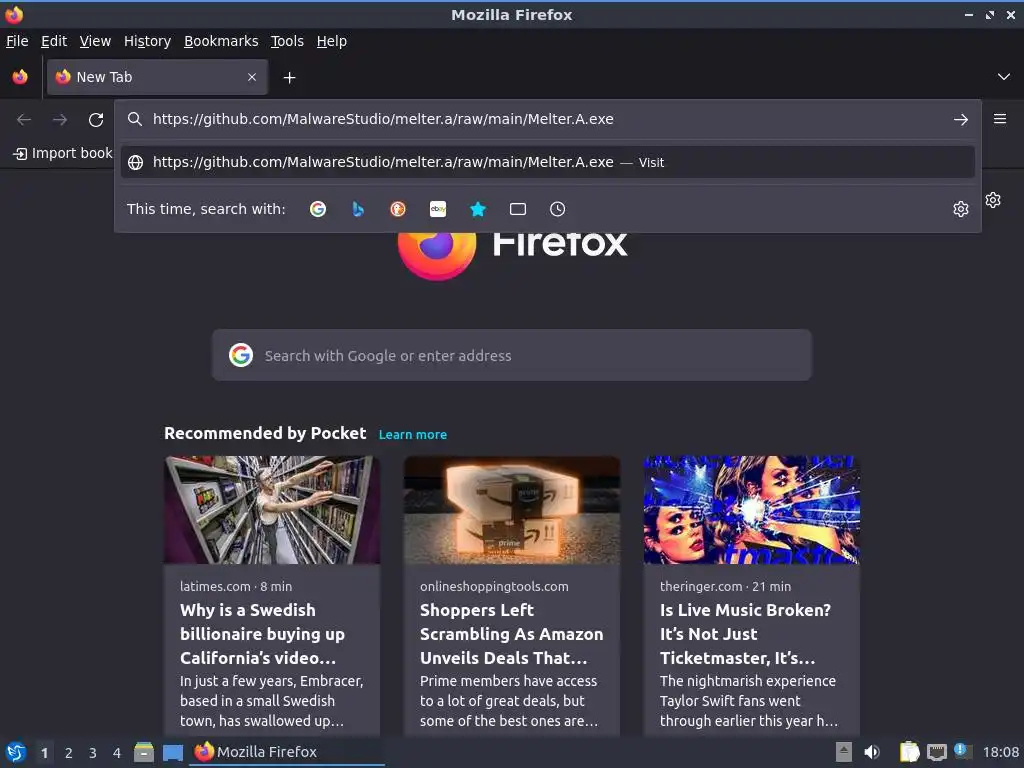1024x768 pixels.
Task: Open search settings gear in urlbar dropdown
Action: [x=960, y=209]
